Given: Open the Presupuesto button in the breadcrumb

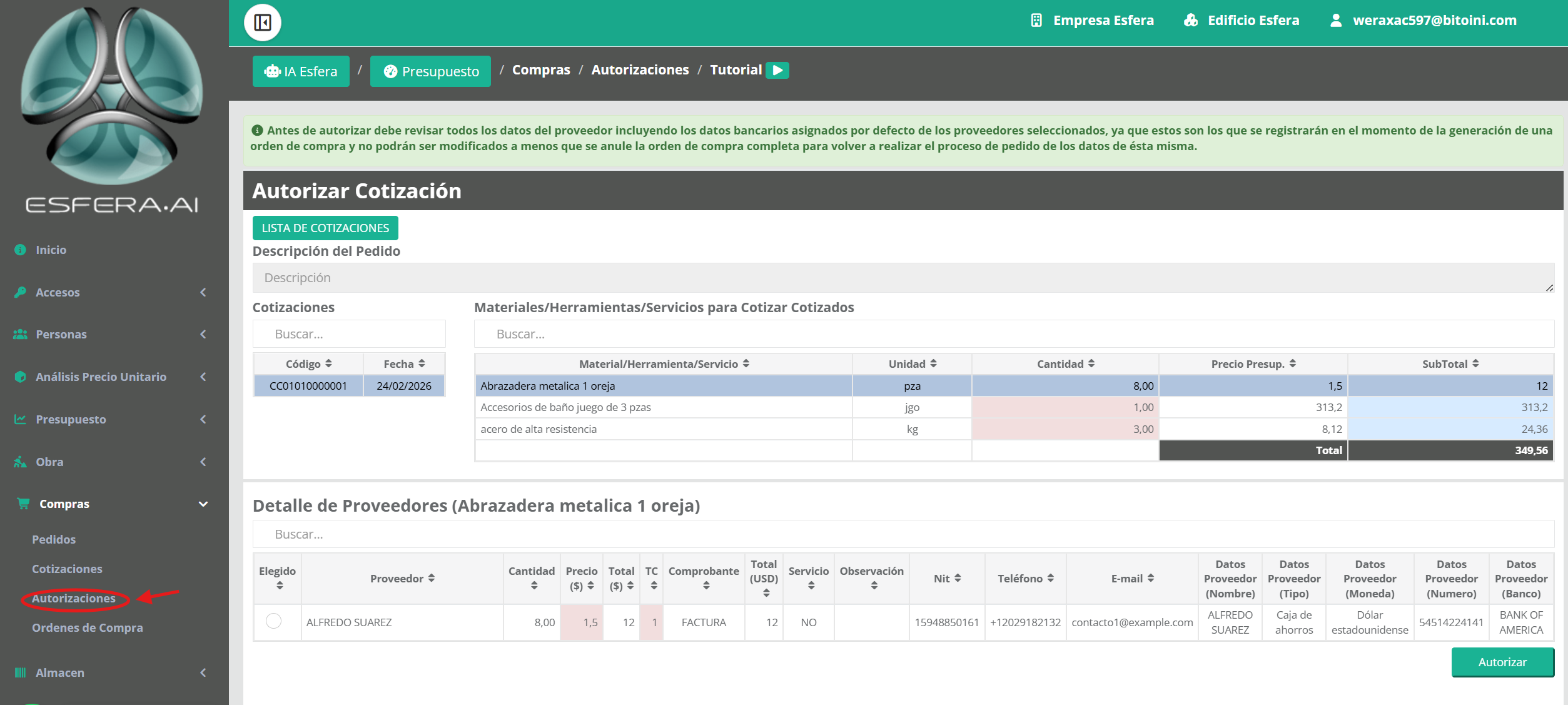Looking at the screenshot, I should (430, 71).
